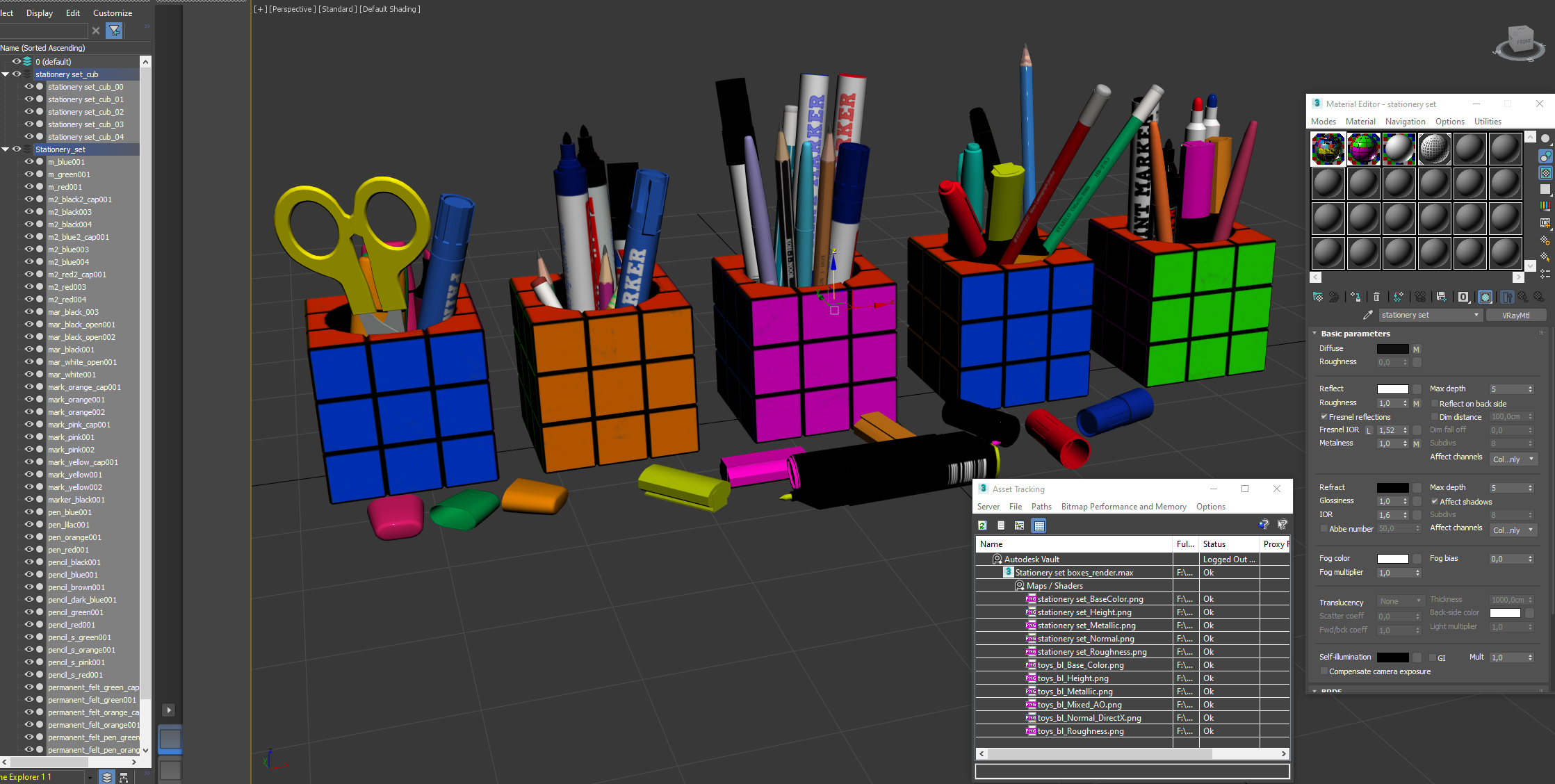Open Translucency type dropdown showing None
The image size is (1555, 784).
(1400, 601)
